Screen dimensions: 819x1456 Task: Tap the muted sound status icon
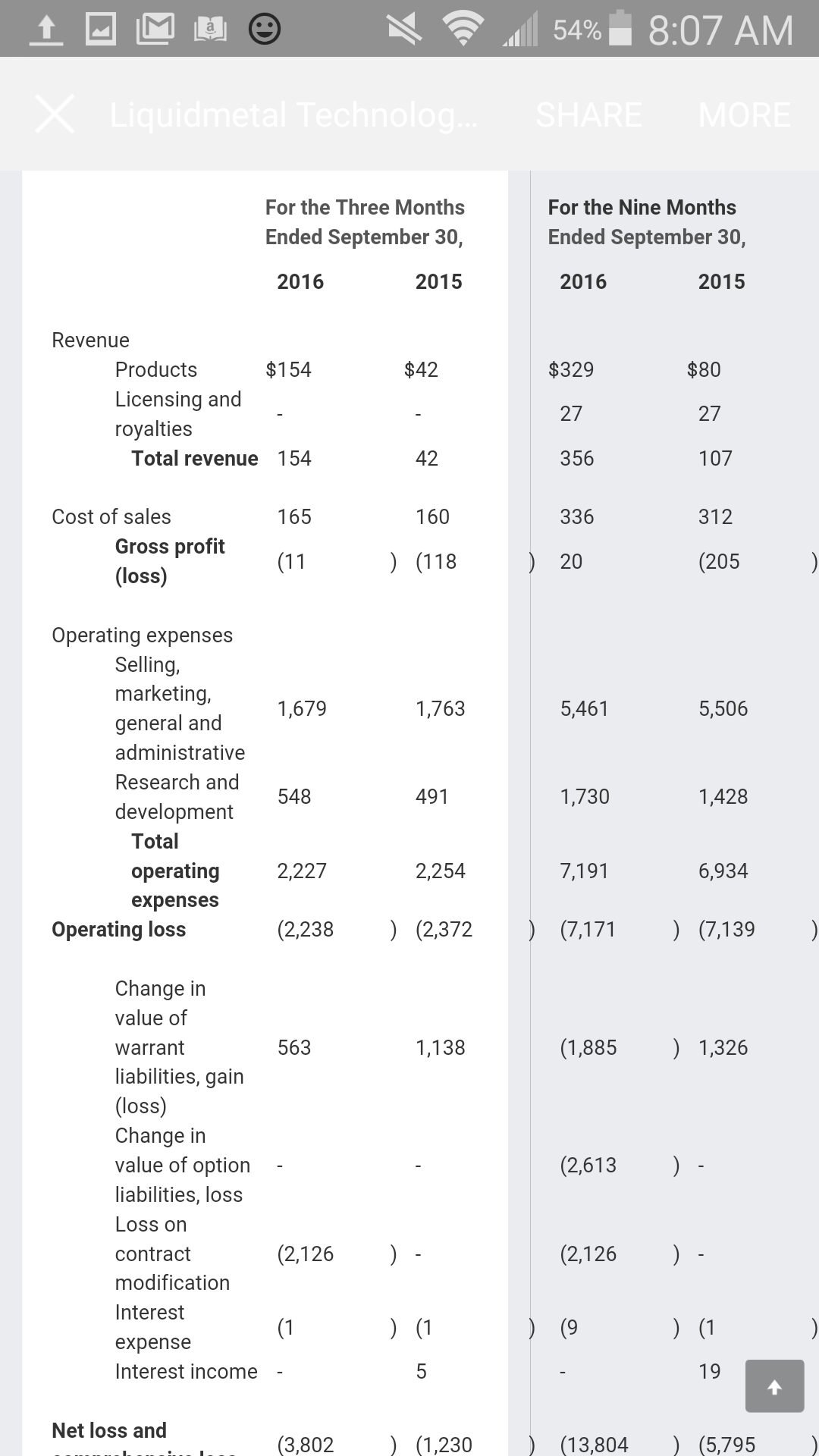(x=404, y=30)
